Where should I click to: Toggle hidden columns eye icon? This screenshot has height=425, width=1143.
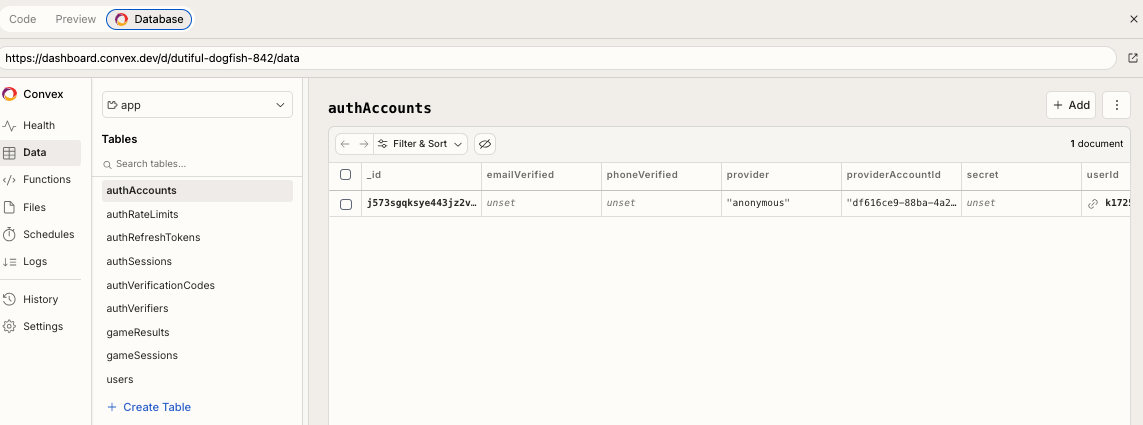(485, 144)
